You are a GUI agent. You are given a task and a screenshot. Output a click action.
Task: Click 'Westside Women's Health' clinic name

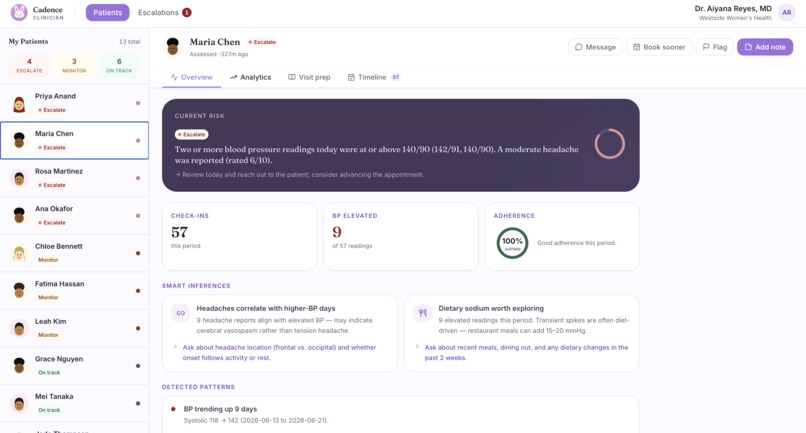735,18
